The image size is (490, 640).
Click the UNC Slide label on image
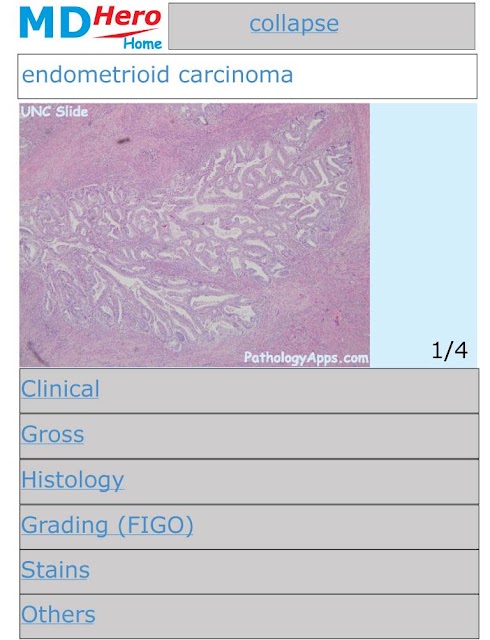tap(54, 111)
